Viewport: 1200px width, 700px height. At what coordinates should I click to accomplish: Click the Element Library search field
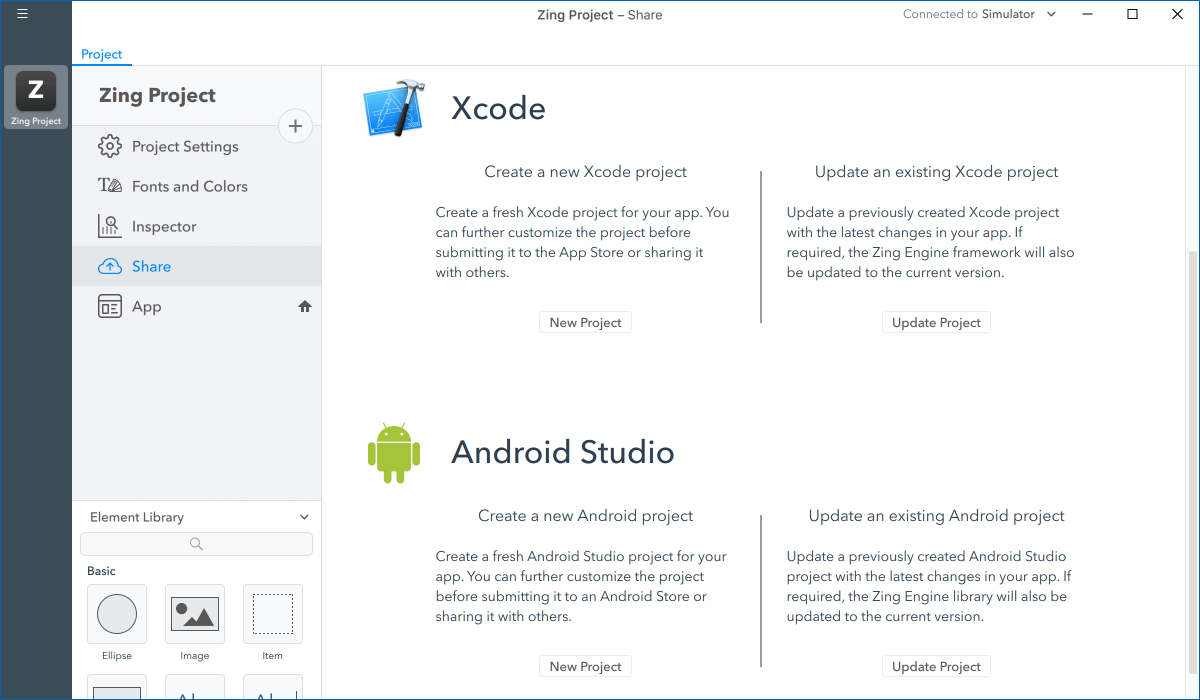196,544
